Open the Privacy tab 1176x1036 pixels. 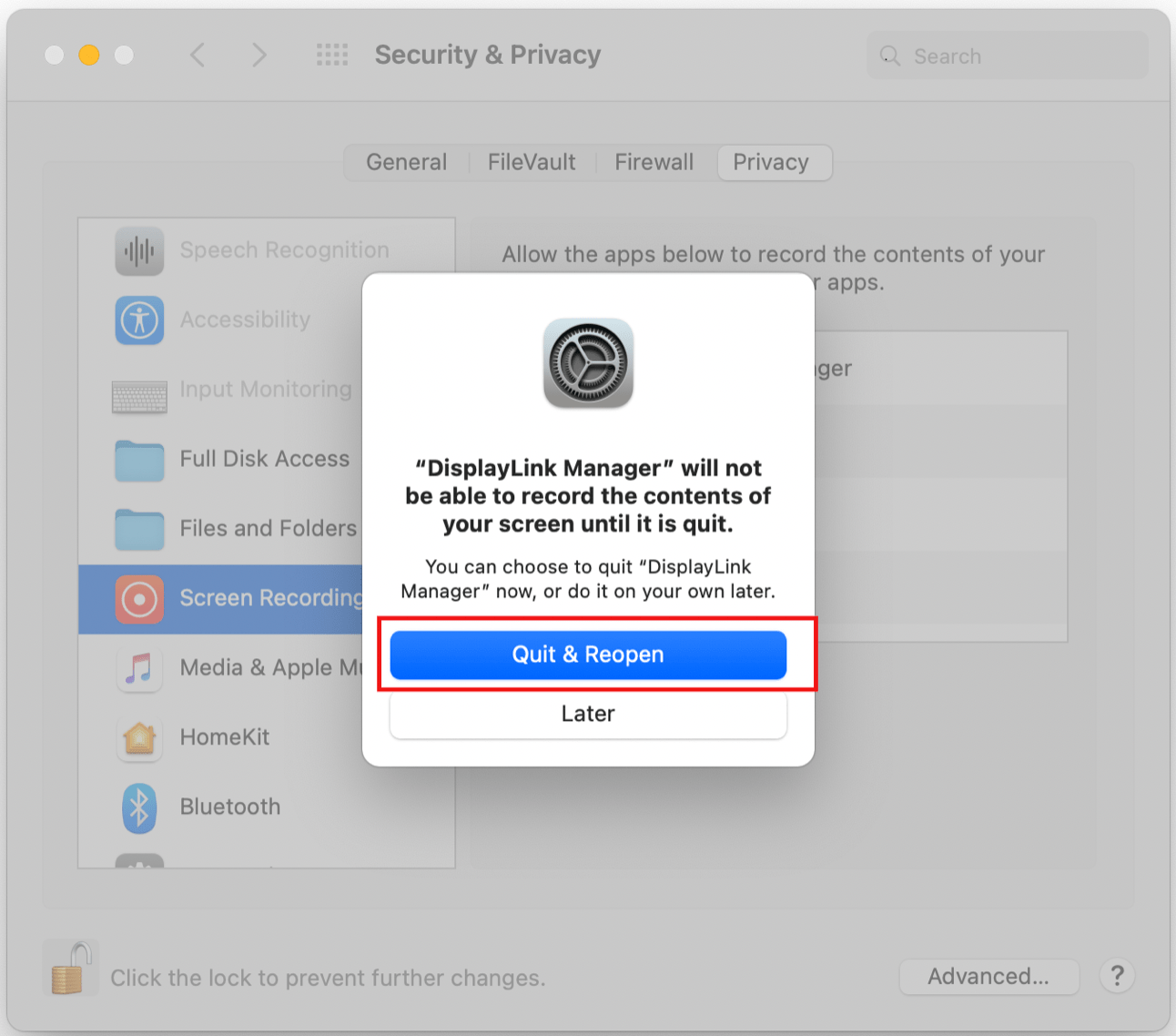point(773,162)
